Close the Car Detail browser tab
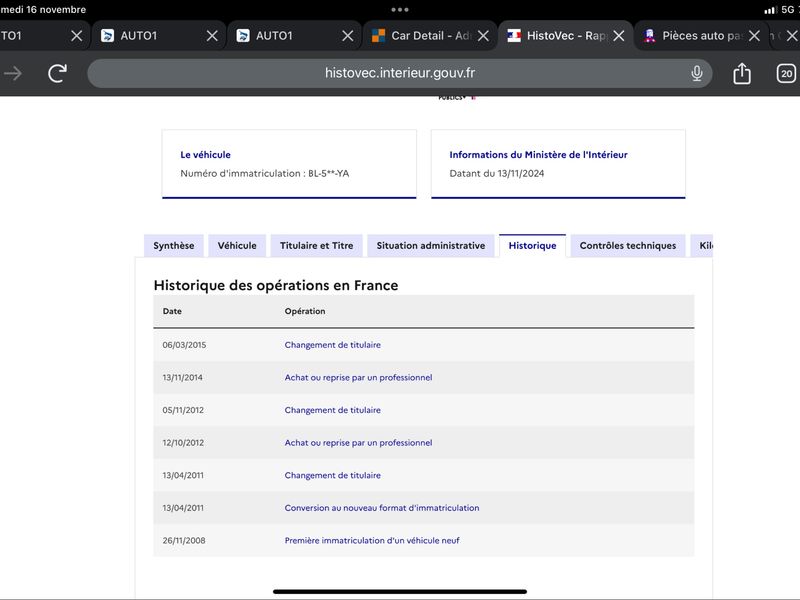The height and width of the screenshot is (600, 800). point(483,36)
